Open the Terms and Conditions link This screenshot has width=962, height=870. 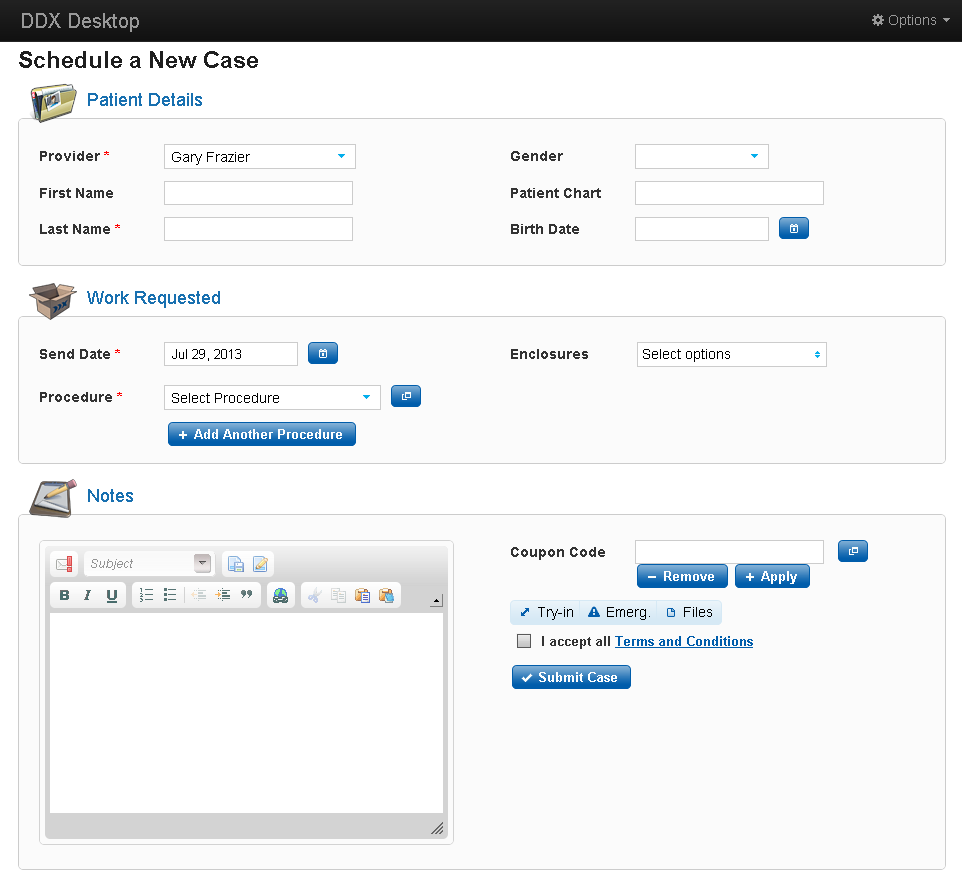(x=684, y=641)
